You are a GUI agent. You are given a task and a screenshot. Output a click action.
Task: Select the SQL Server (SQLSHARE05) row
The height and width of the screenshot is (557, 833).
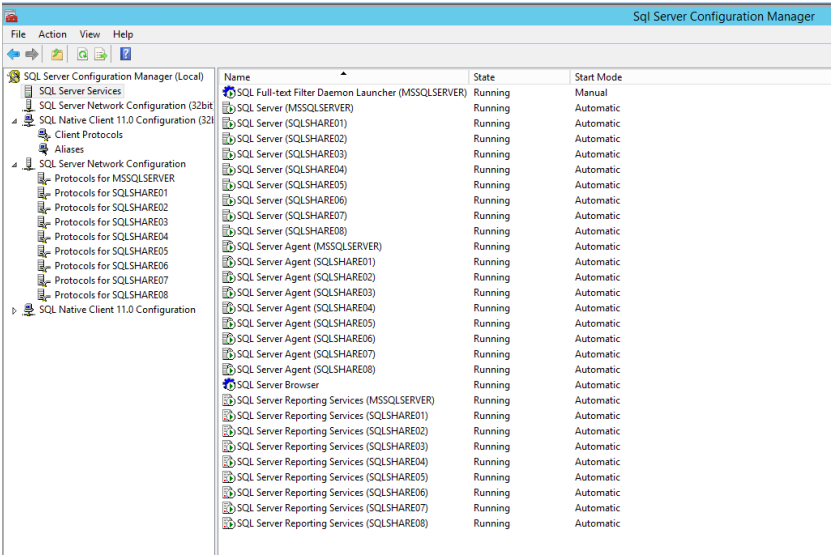(x=421, y=185)
